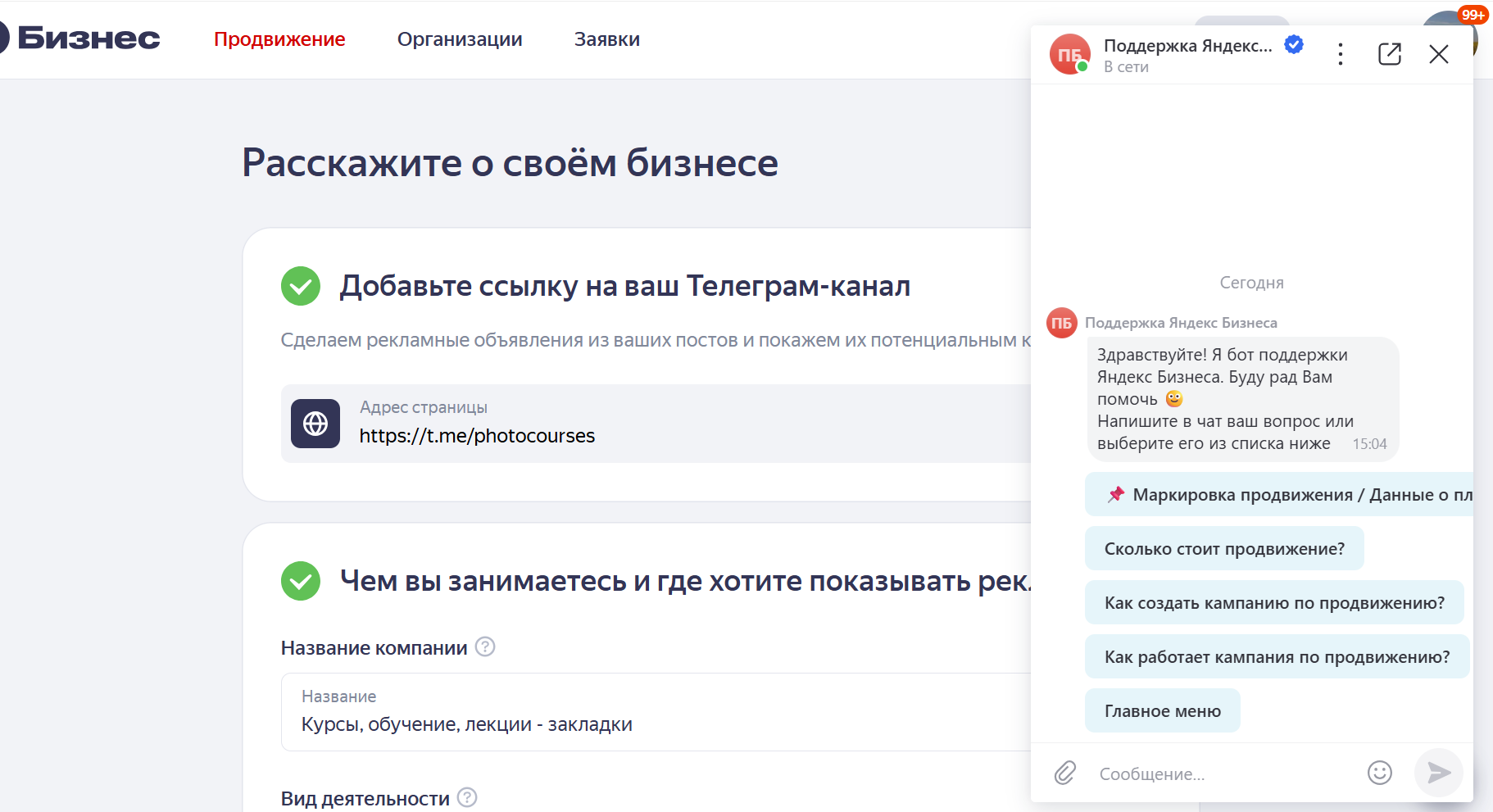
Task: Click the В сети status text
Action: pyautogui.click(x=1126, y=67)
